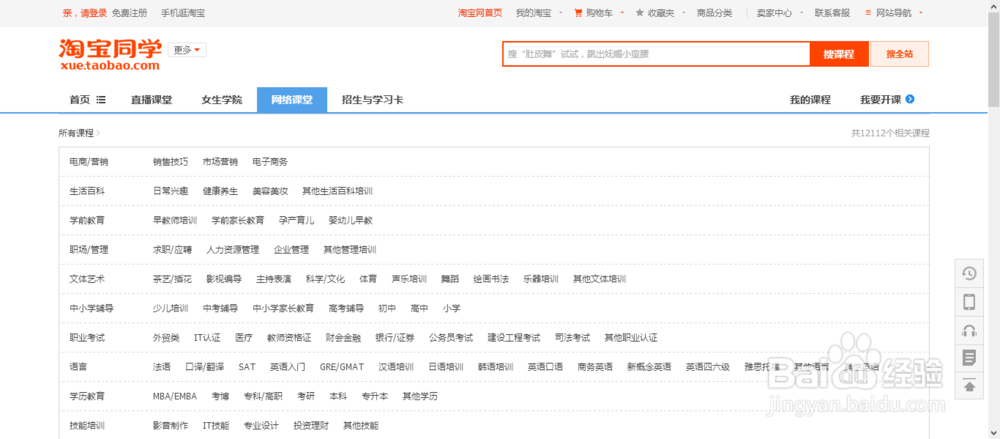
Task: Click the back-to-top arrow icon
Action: [969, 386]
